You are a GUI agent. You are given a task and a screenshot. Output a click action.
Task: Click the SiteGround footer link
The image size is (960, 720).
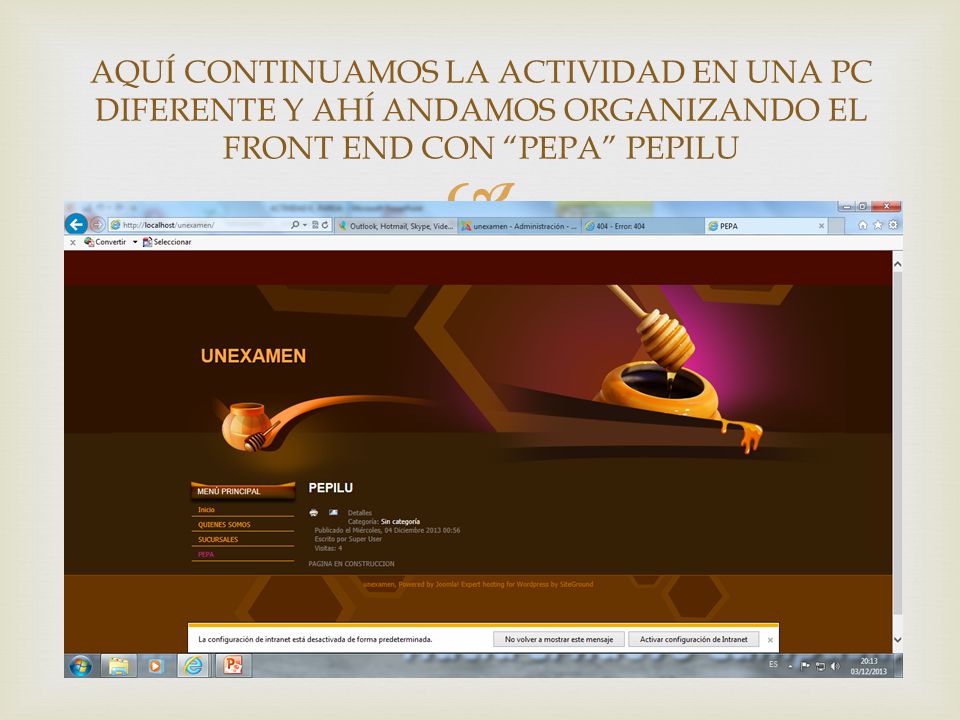[x=576, y=584]
